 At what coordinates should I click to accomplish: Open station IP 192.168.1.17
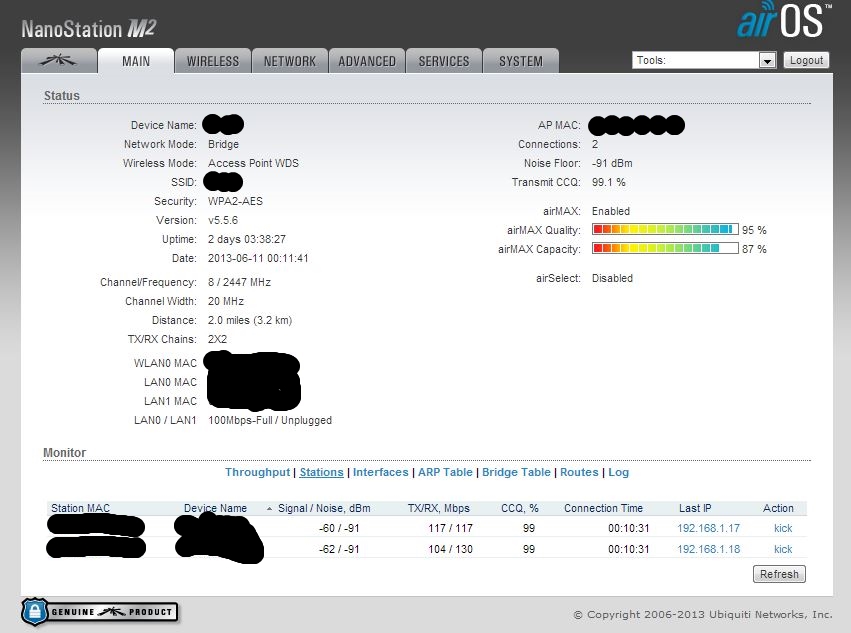coord(708,528)
